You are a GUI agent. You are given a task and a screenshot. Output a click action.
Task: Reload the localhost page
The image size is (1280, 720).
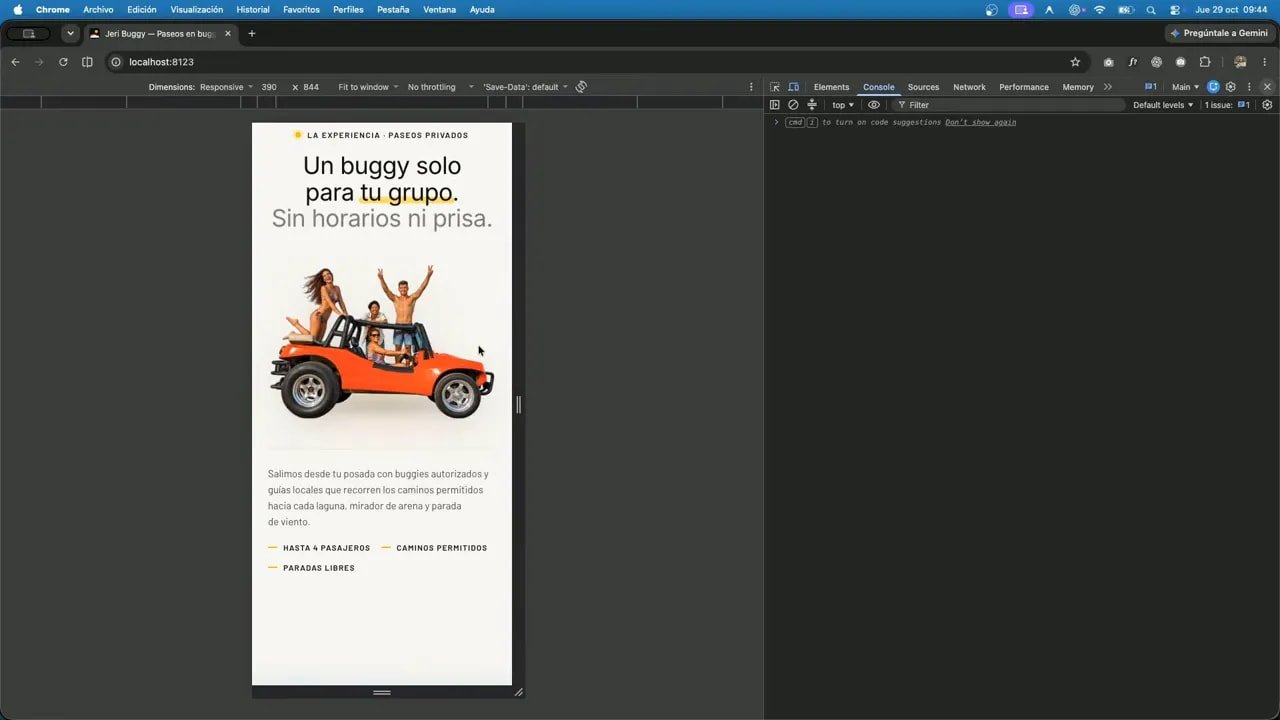pos(63,62)
